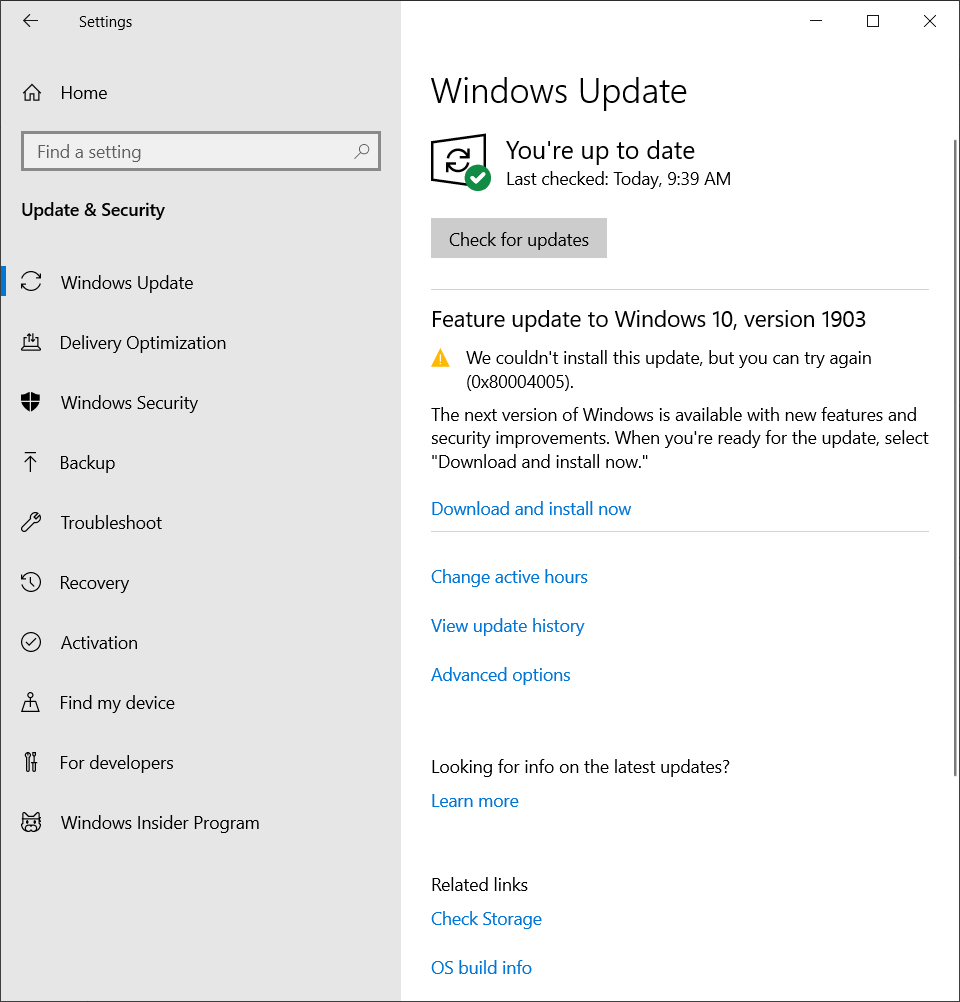Open the OS build info link
Screen dimensions: 960x1002
click(x=481, y=967)
